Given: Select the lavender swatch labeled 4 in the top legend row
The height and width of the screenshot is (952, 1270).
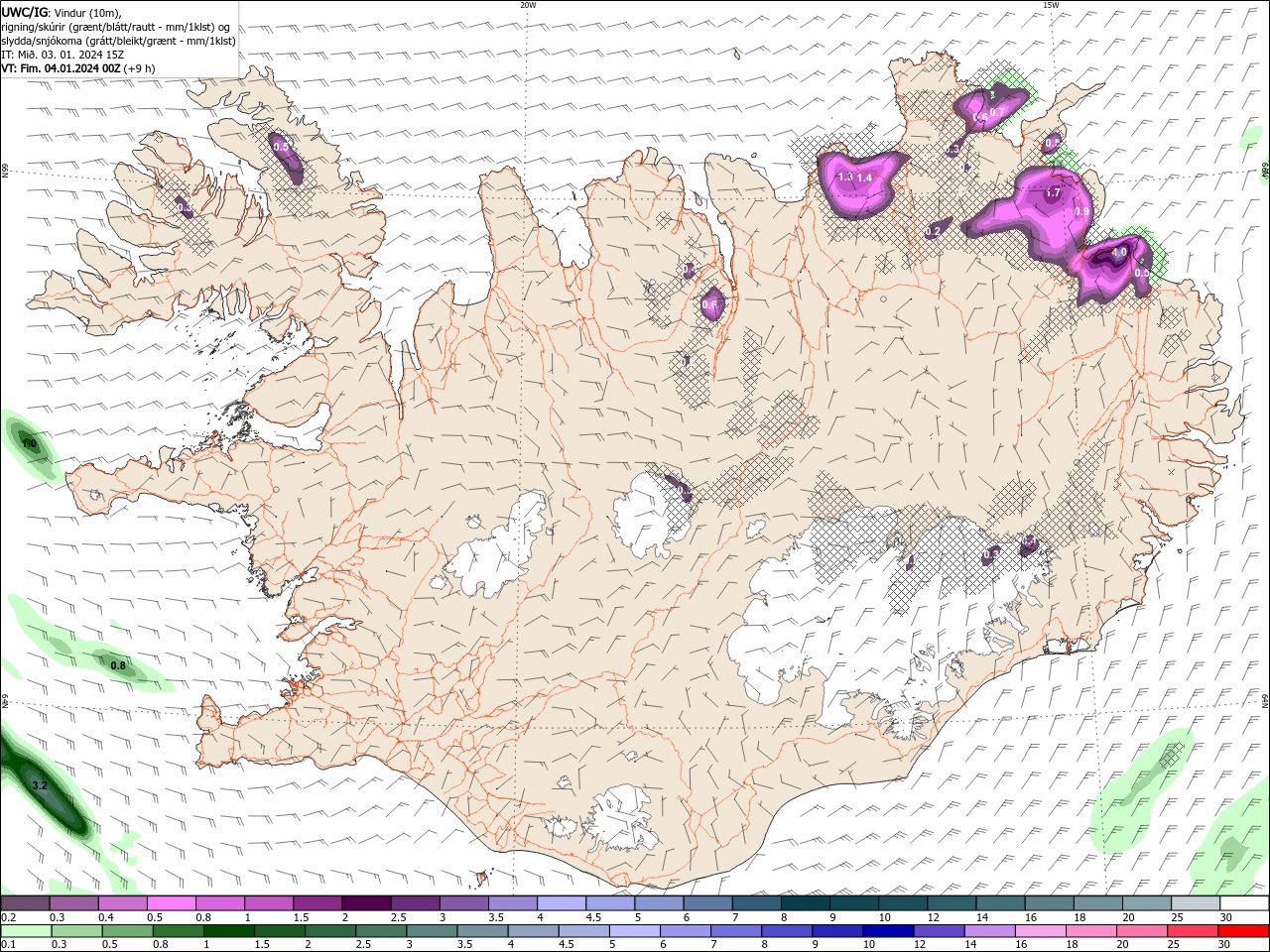Looking at the screenshot, I should tap(561, 902).
